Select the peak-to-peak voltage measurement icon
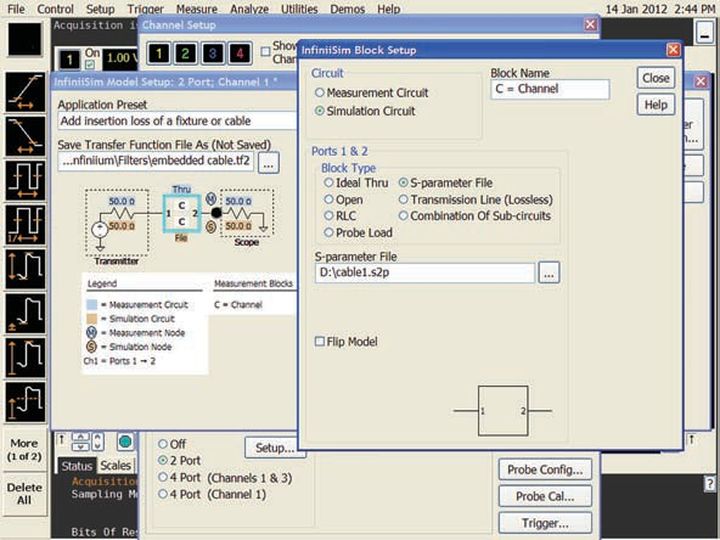The height and width of the screenshot is (540, 720). click(25, 269)
